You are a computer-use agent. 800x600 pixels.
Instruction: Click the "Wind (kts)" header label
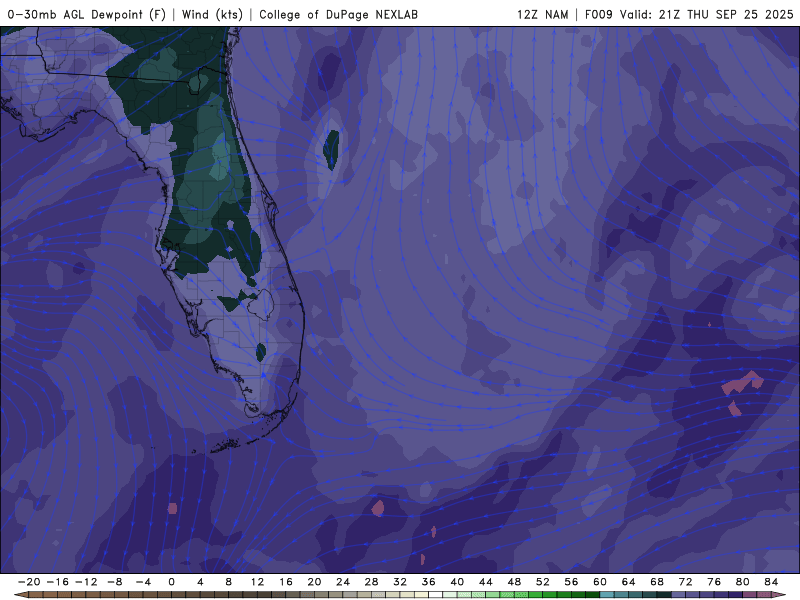pos(212,14)
